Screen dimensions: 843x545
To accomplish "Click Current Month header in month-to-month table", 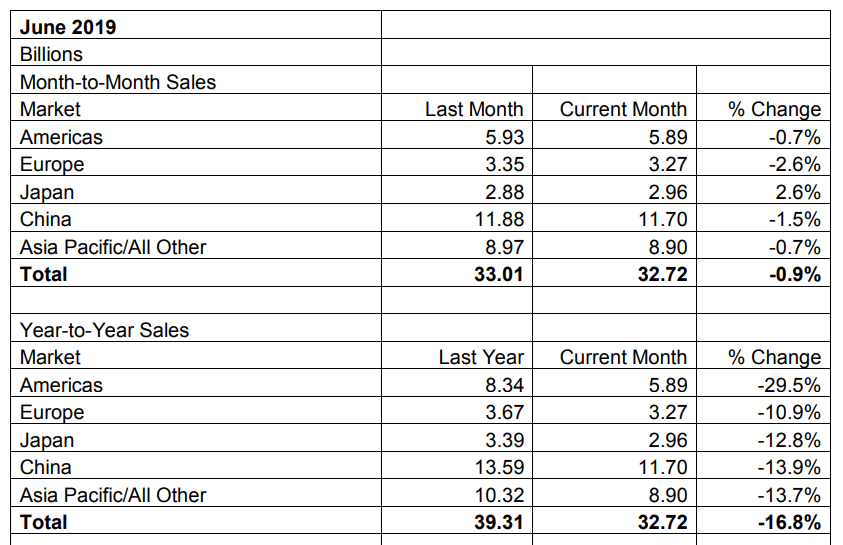I will [x=623, y=109].
